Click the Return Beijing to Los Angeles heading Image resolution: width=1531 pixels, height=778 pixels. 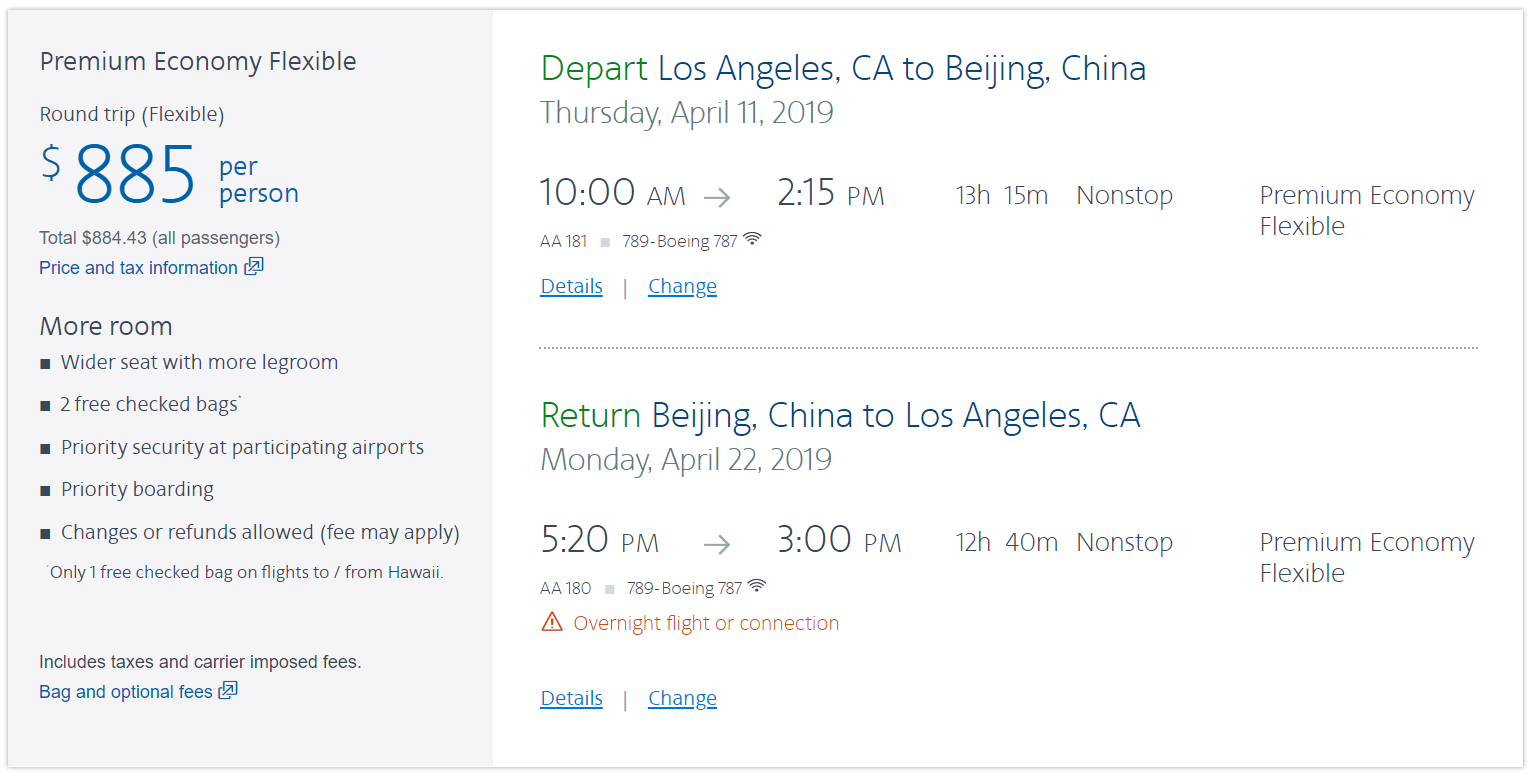840,416
